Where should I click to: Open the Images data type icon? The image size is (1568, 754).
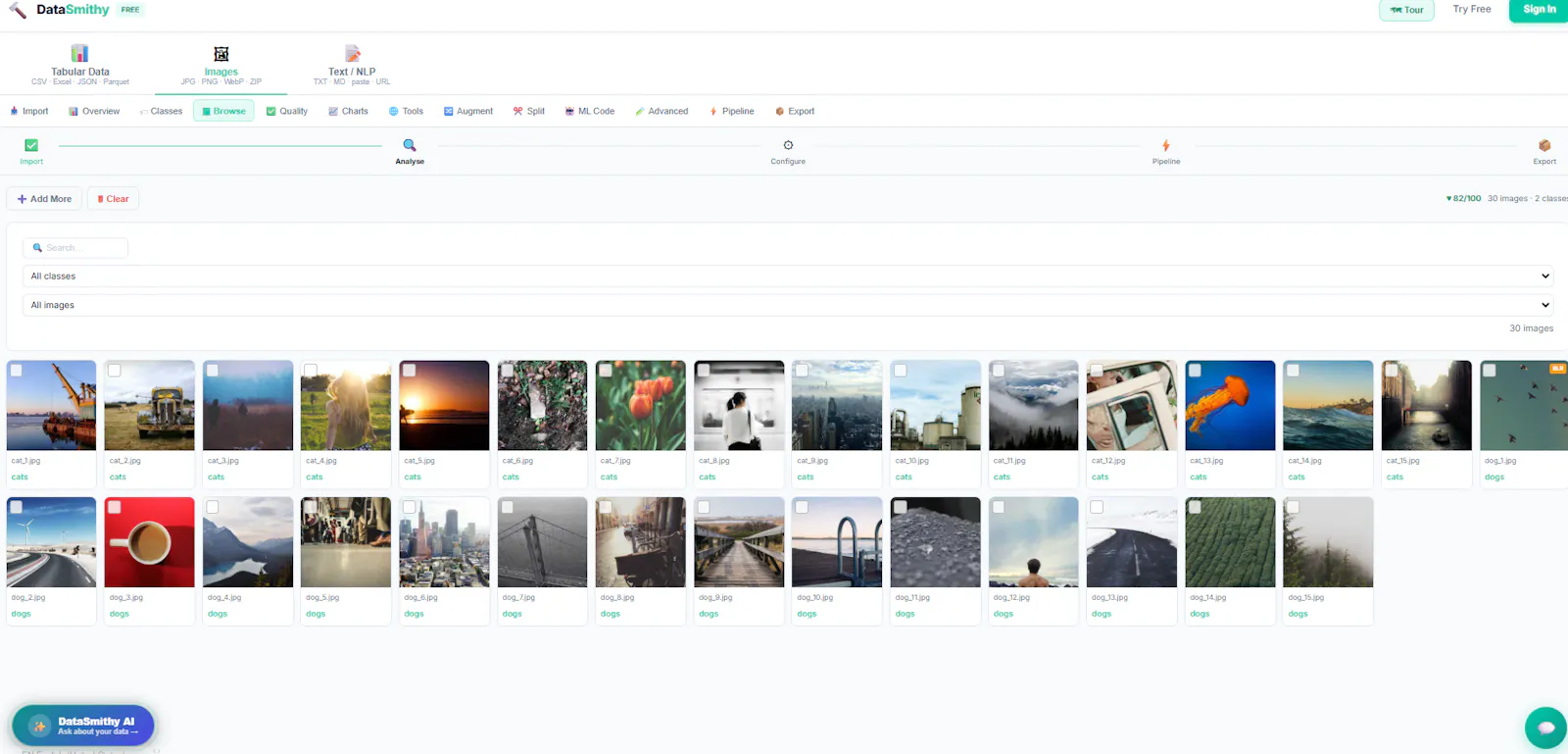221,54
